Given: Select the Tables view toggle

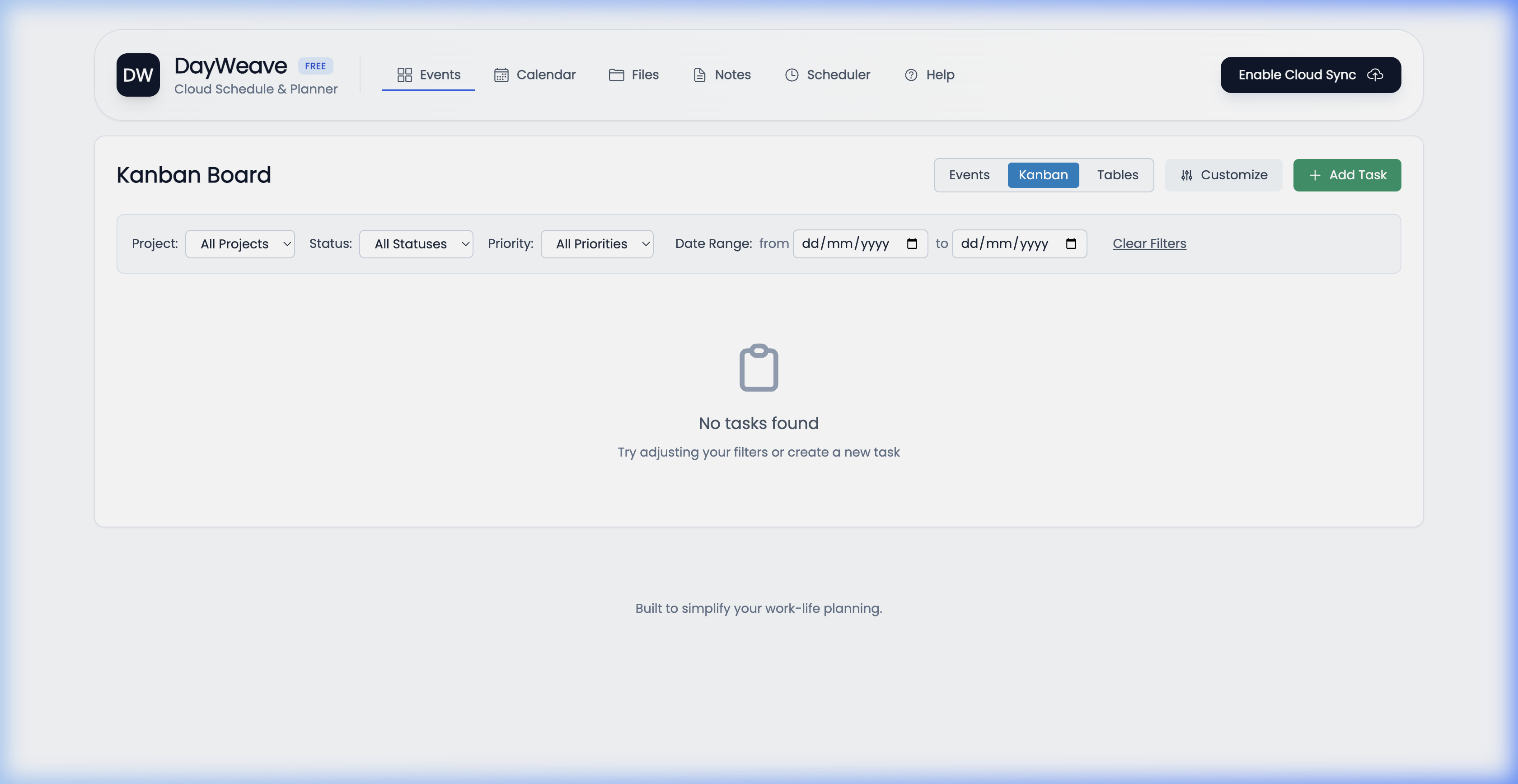Looking at the screenshot, I should pyautogui.click(x=1117, y=175).
